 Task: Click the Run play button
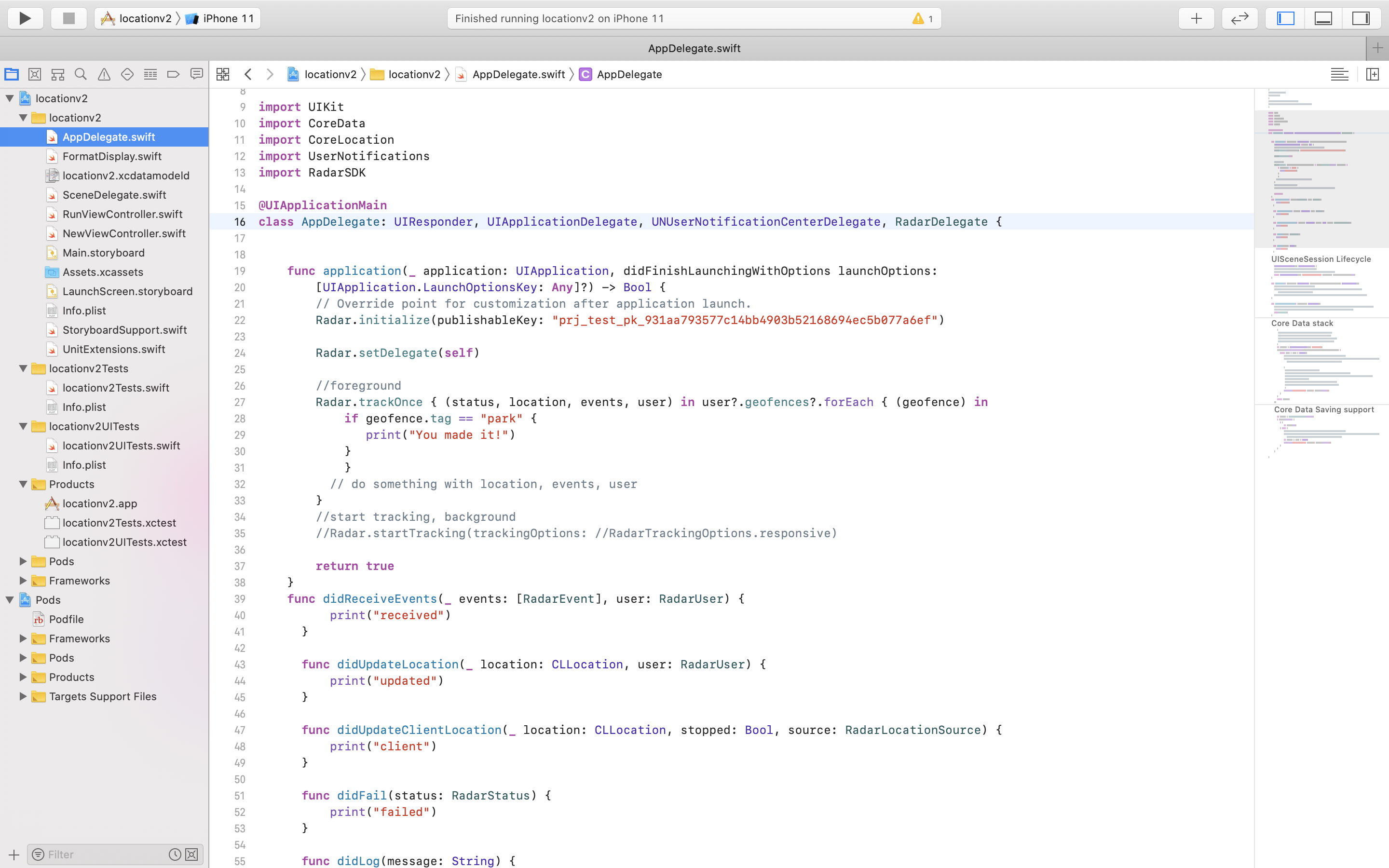tap(25, 18)
